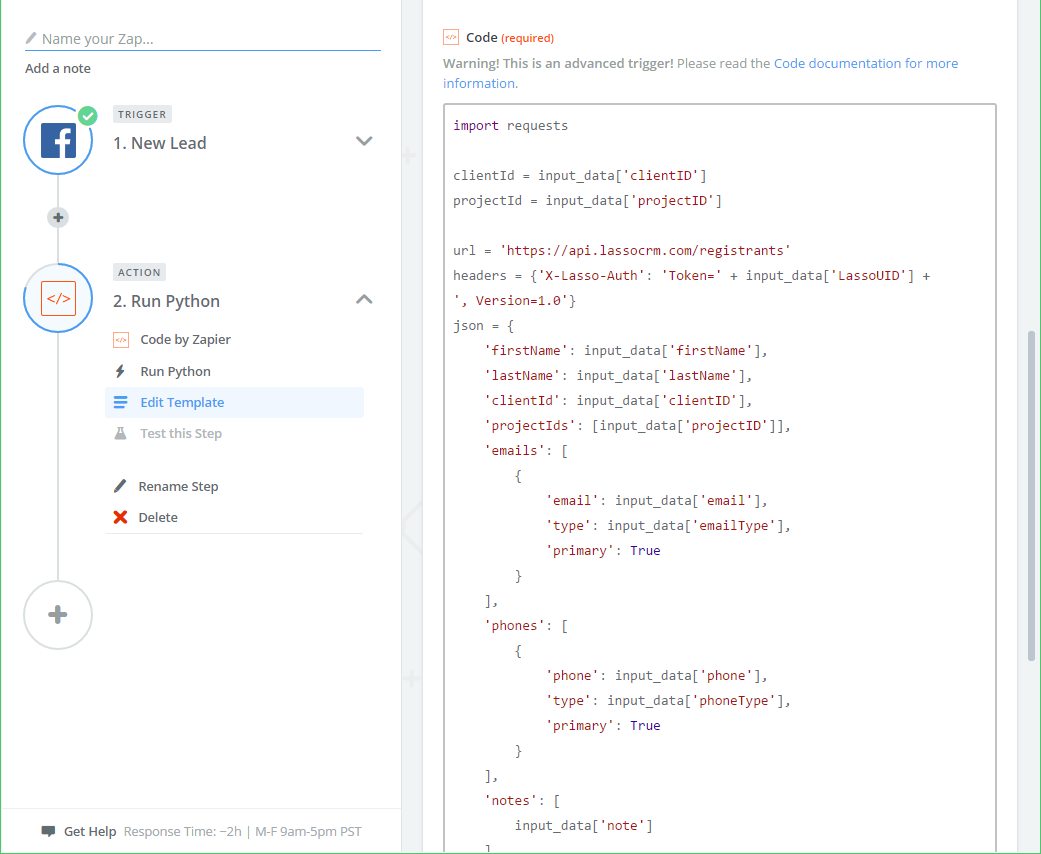1041x854 pixels.
Task: Select Edit Template in step menu
Action: 182,402
